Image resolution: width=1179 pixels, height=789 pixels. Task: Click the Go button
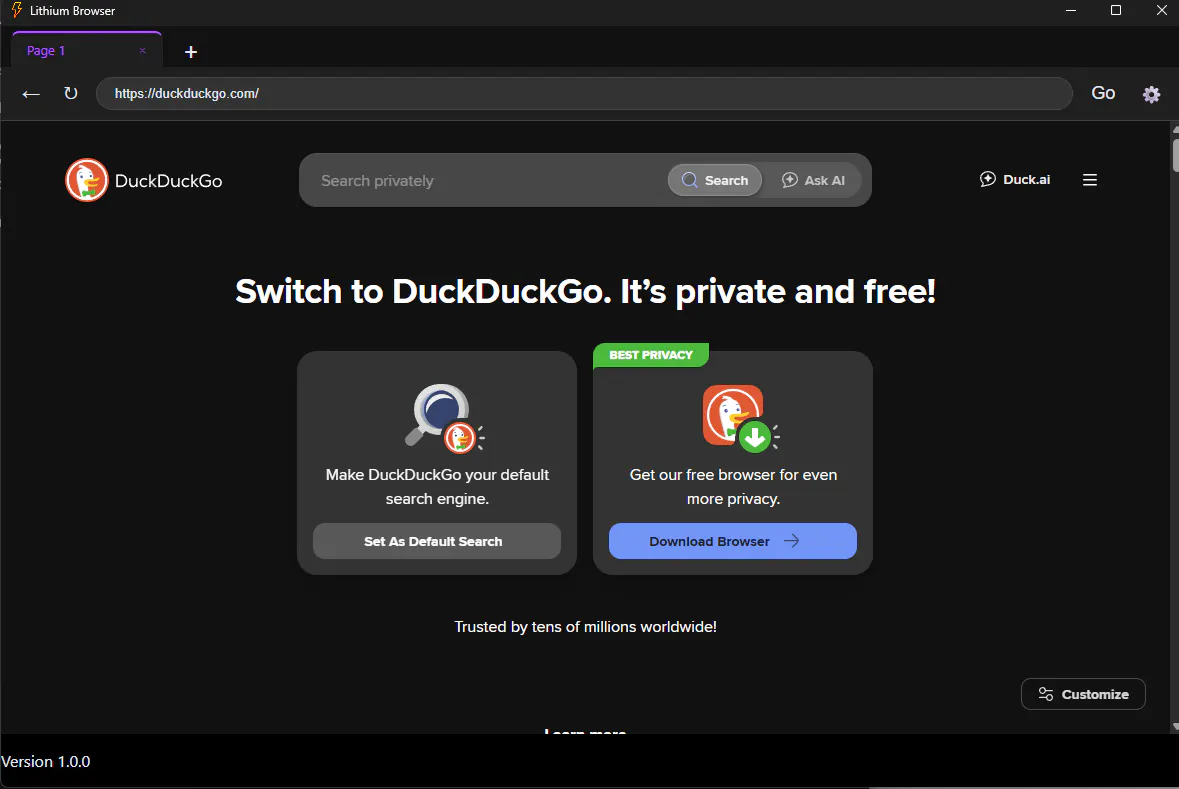tap(1103, 93)
